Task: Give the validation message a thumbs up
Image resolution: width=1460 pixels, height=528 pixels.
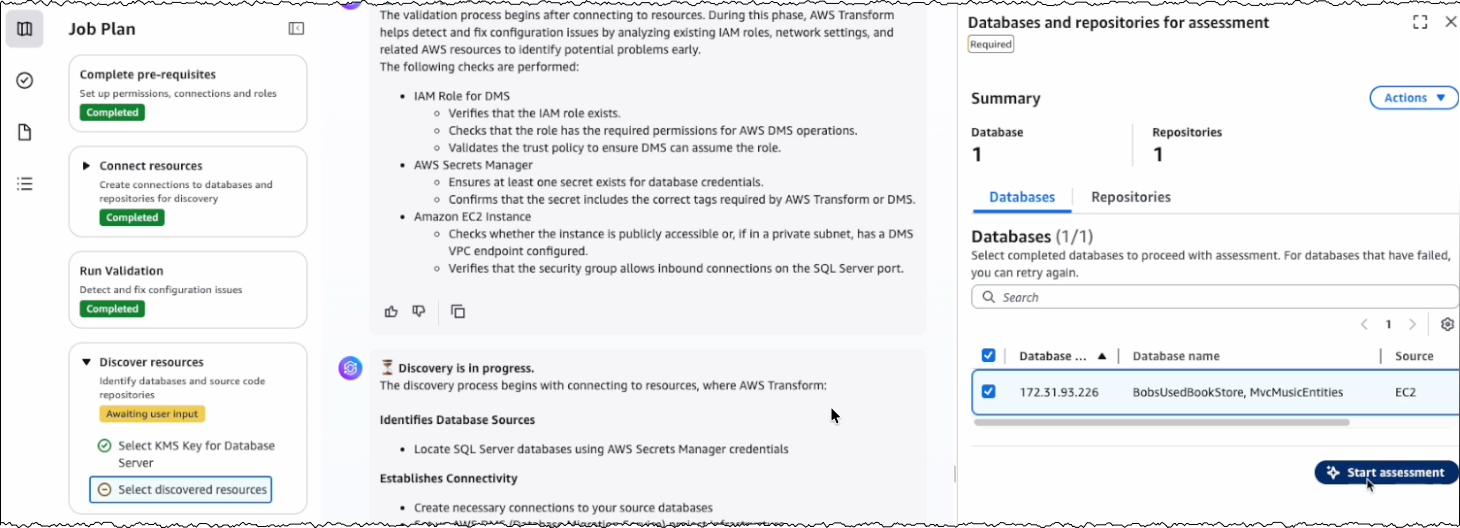Action: point(391,311)
